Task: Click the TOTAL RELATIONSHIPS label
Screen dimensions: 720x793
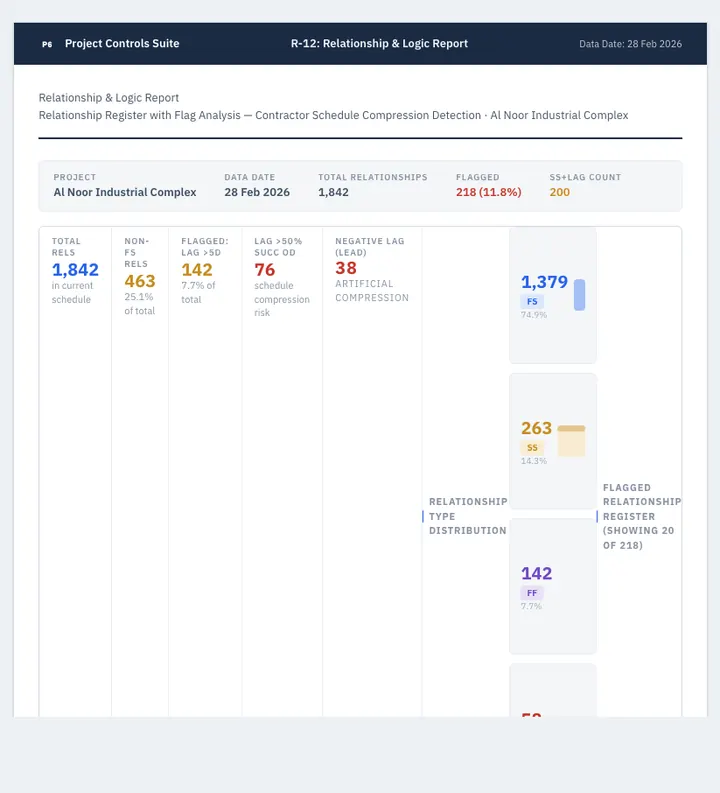Action: tap(373, 177)
